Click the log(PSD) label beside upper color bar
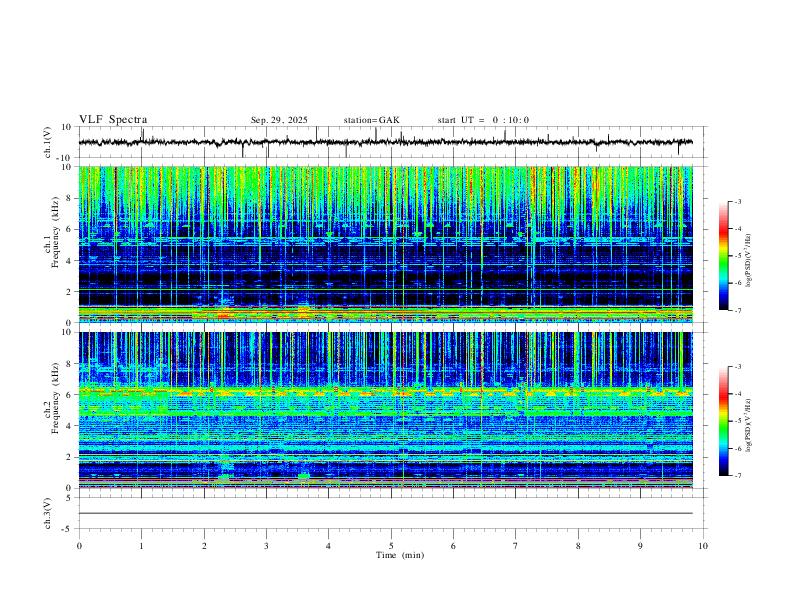Viewport: 792px width, 612px height. (x=748, y=261)
